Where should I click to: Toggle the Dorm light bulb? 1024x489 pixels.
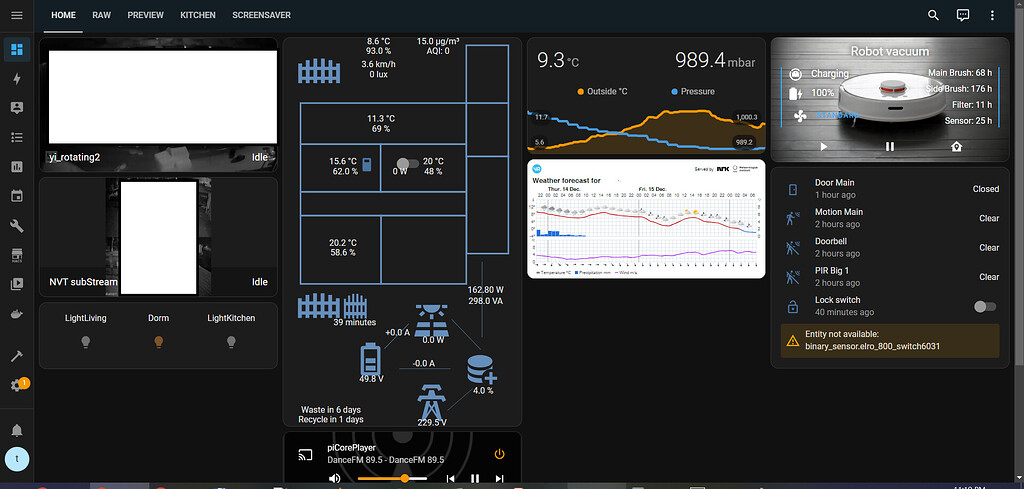tap(158, 341)
